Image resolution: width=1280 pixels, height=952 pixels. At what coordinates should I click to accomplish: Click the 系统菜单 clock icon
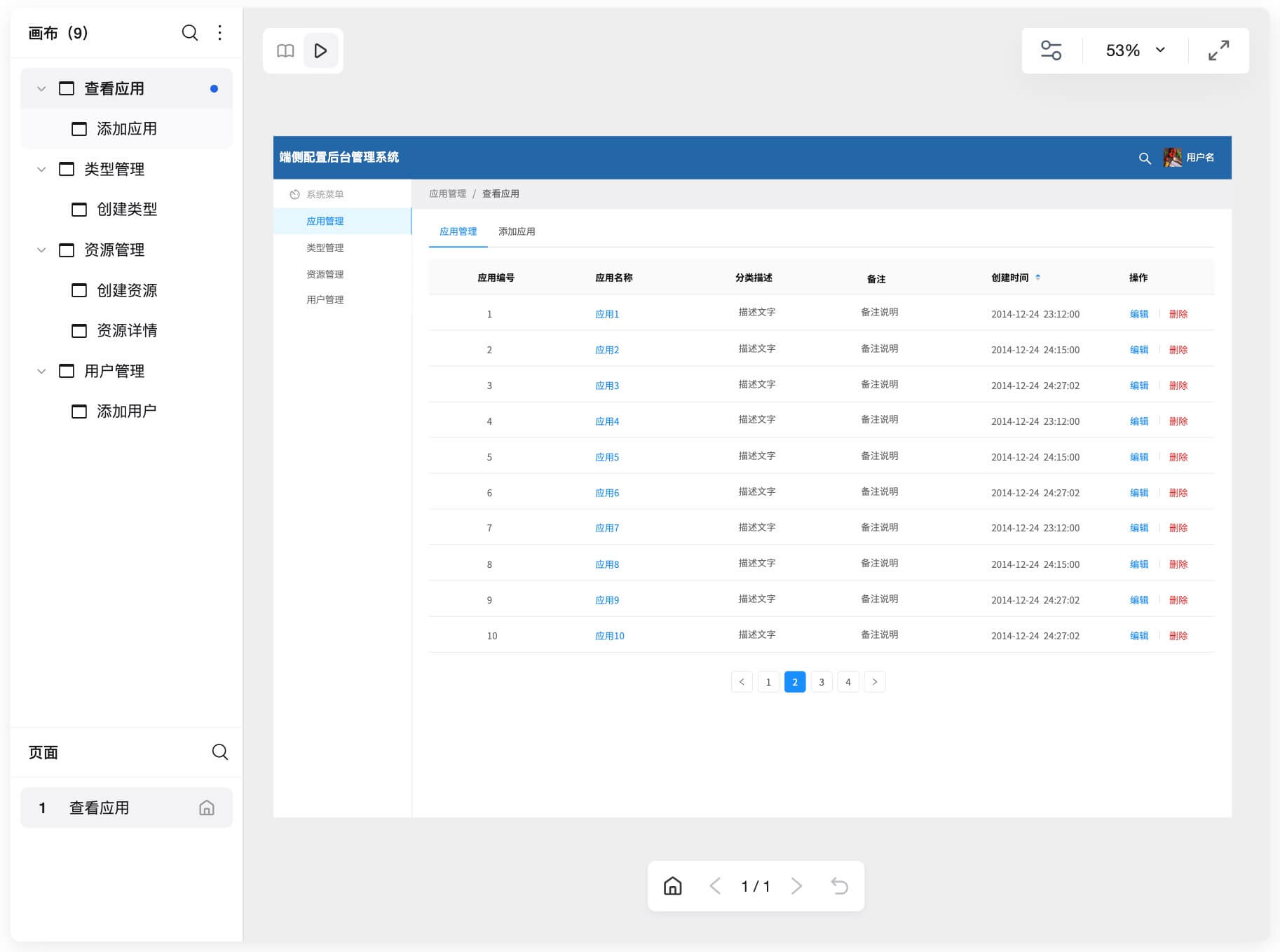(294, 194)
